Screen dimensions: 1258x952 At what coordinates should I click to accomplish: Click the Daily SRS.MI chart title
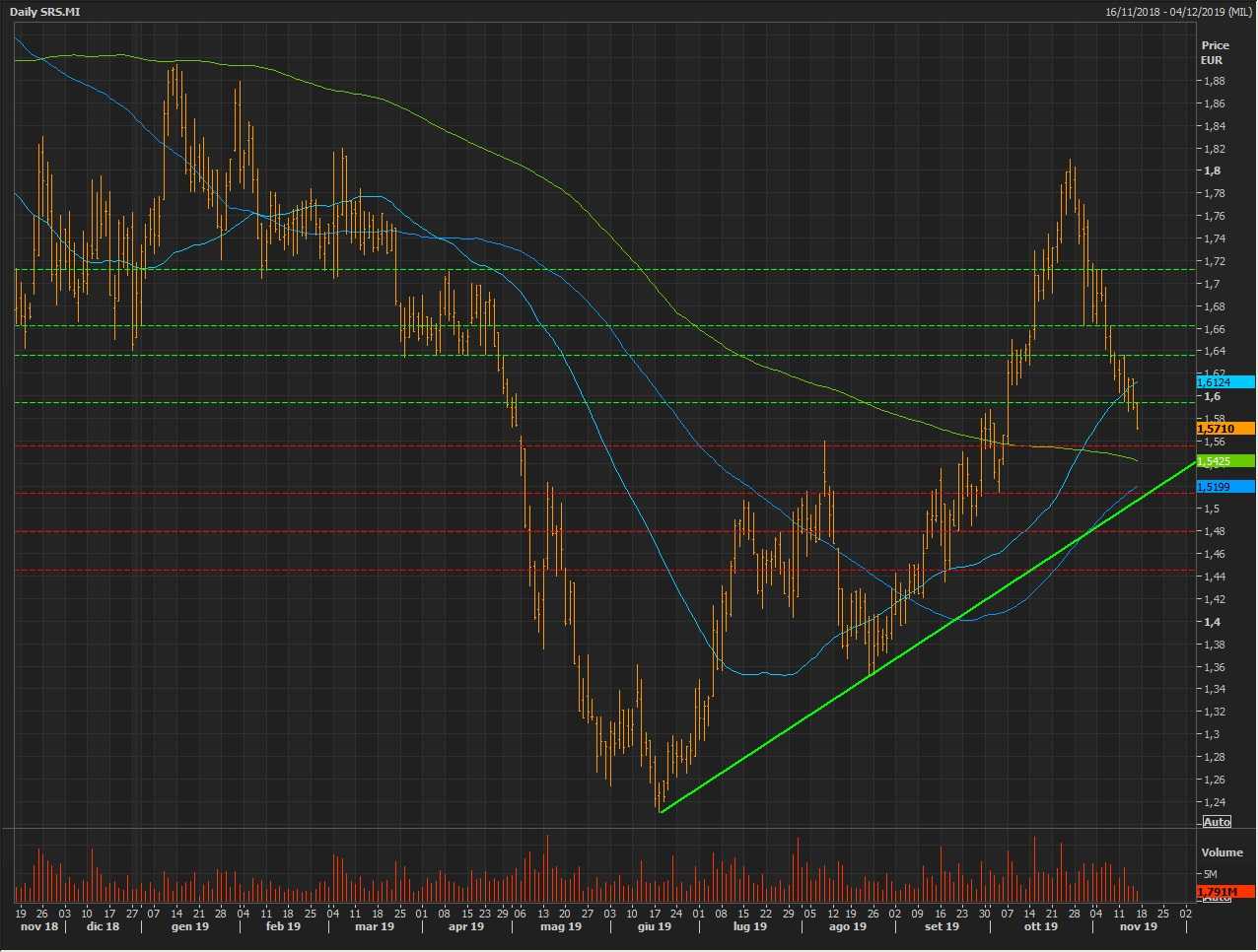click(44, 11)
